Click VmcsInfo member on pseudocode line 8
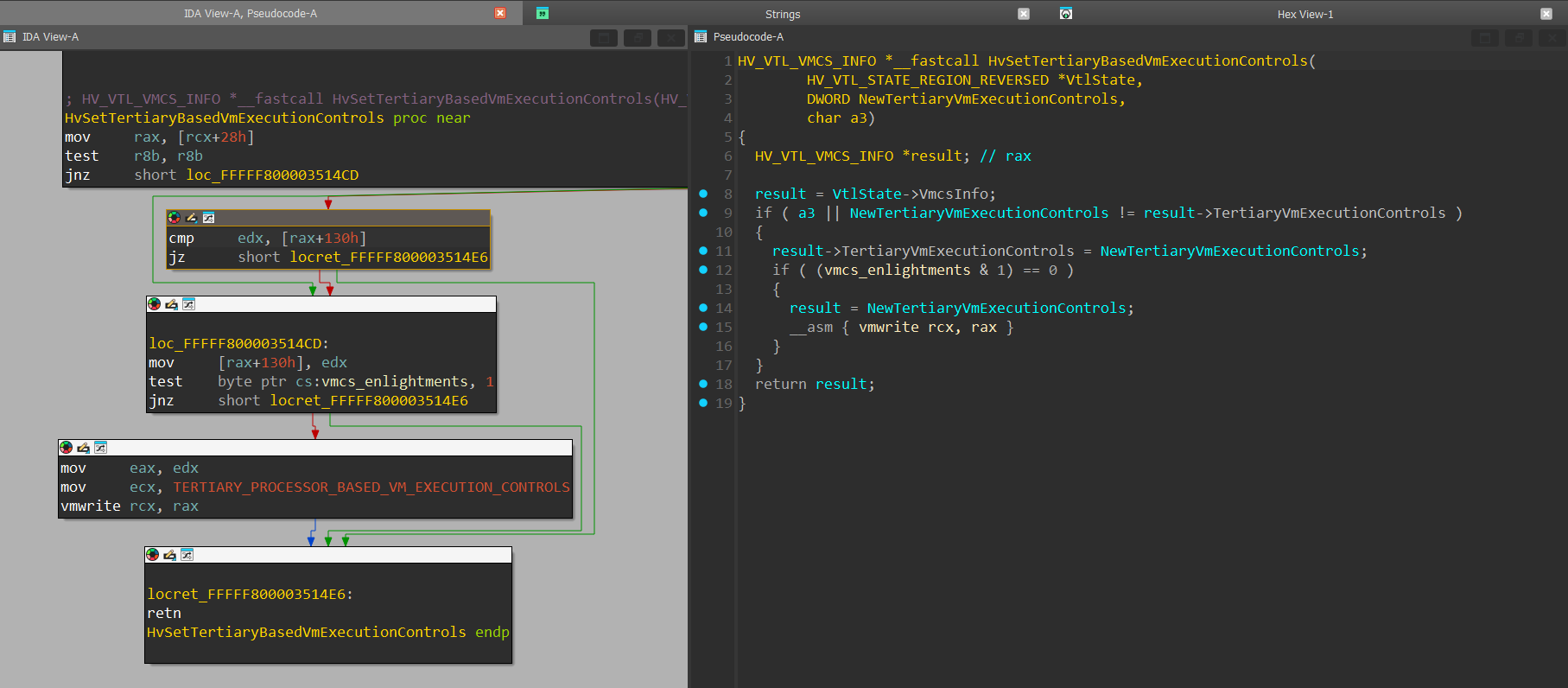This screenshot has width=1568, height=688. coord(954,194)
